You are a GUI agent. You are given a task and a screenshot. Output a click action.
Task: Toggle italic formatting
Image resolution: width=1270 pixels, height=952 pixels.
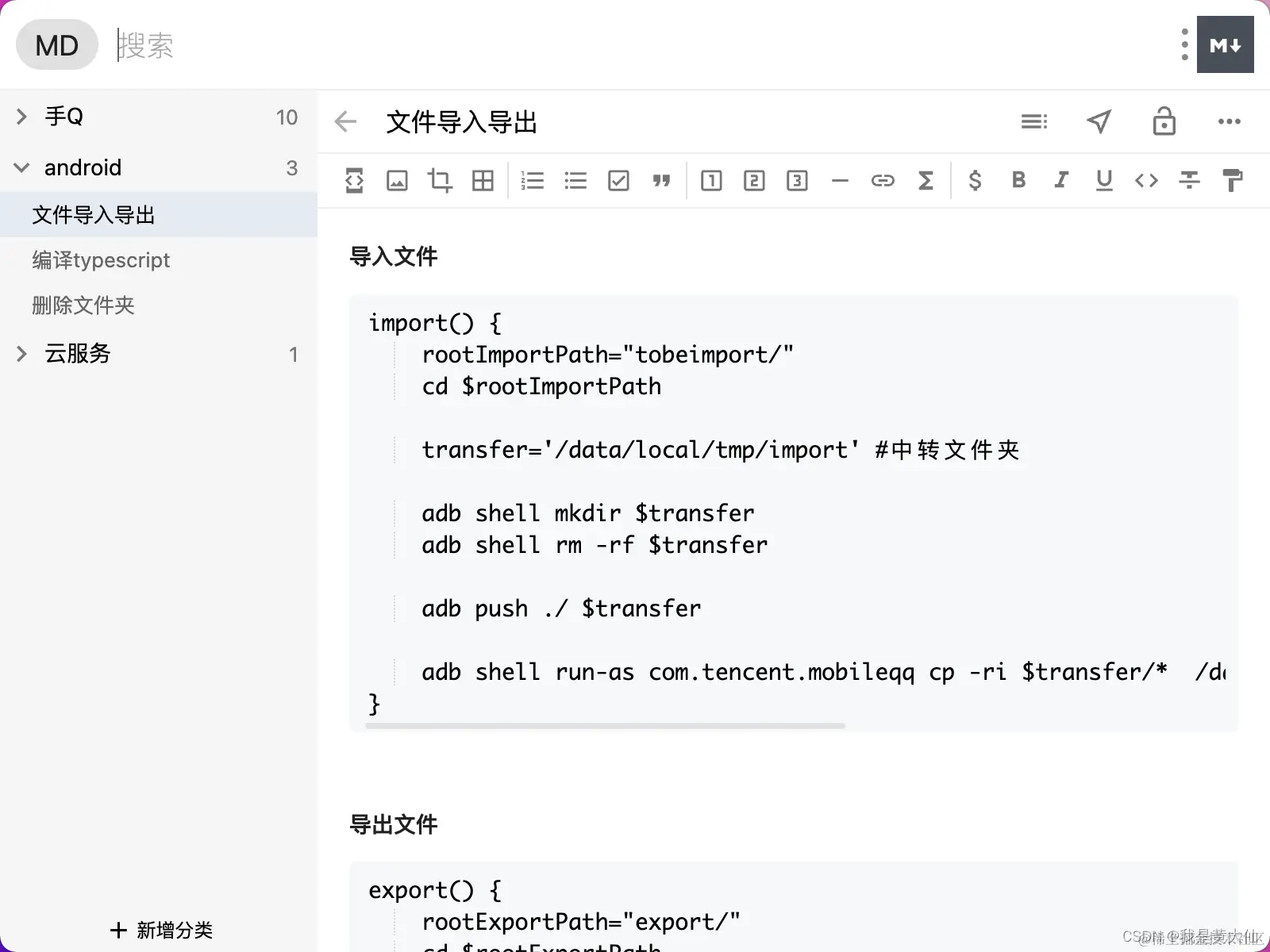pos(1061,180)
